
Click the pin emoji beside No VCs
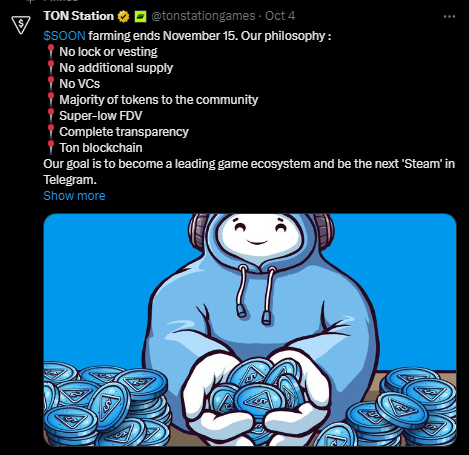[x=51, y=84]
